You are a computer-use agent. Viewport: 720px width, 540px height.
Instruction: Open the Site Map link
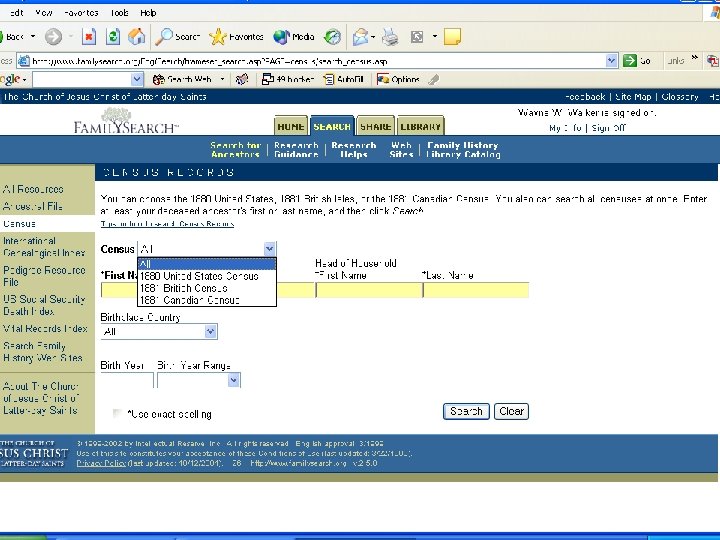point(633,97)
